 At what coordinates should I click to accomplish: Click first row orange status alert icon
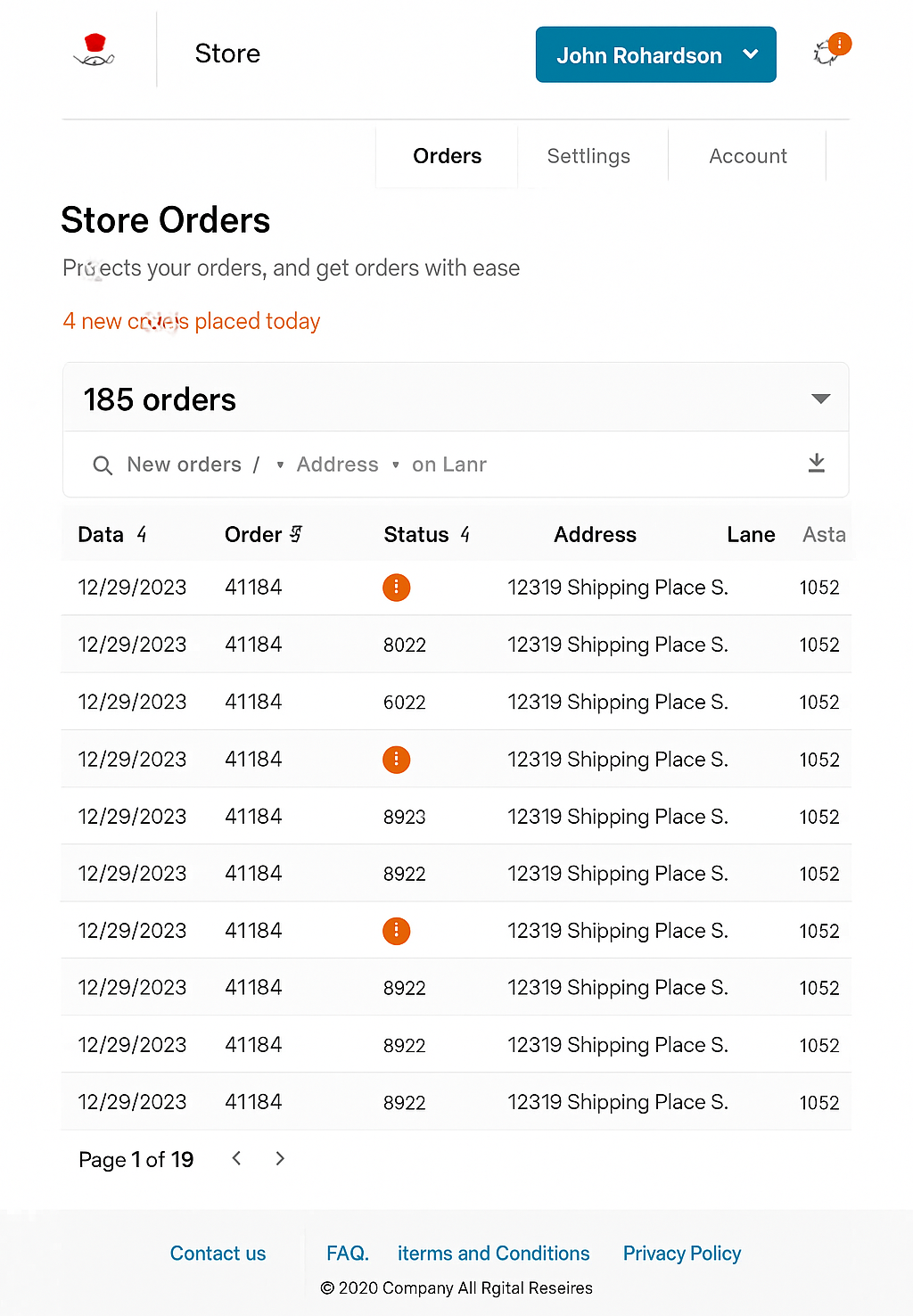(396, 588)
